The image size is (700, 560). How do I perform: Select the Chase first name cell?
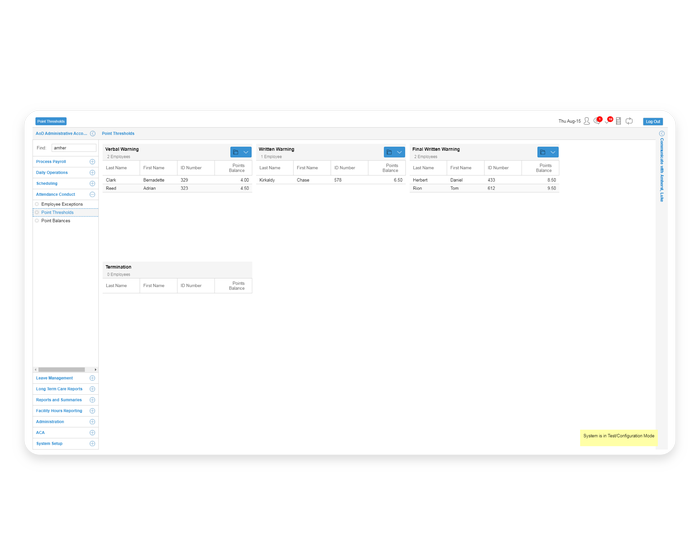[303, 180]
